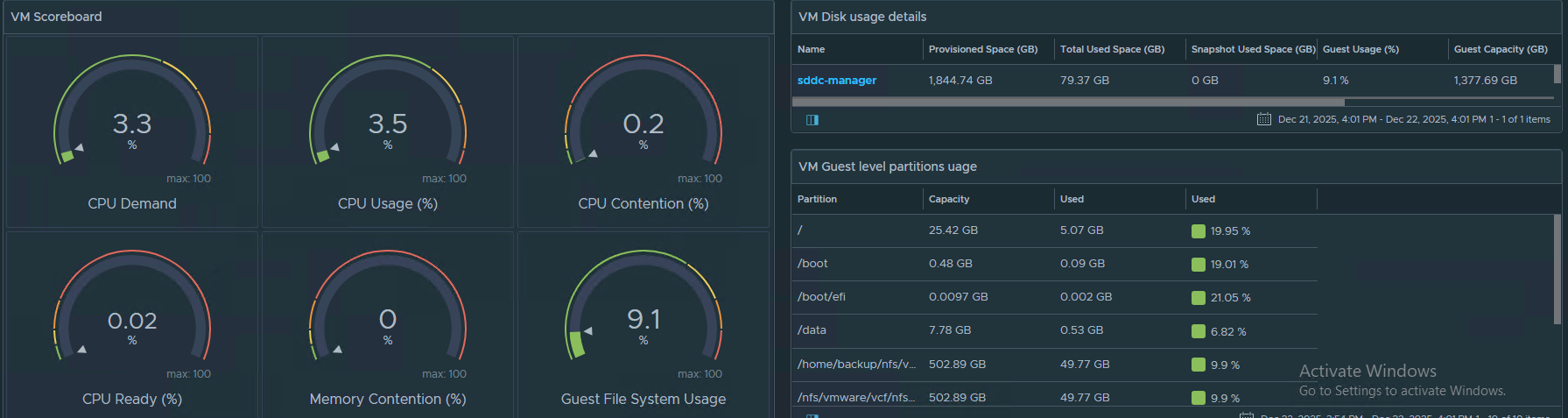Sort by Guest Usage (%) column header
Image resolution: width=1568 pixels, height=418 pixels.
click(x=1360, y=49)
